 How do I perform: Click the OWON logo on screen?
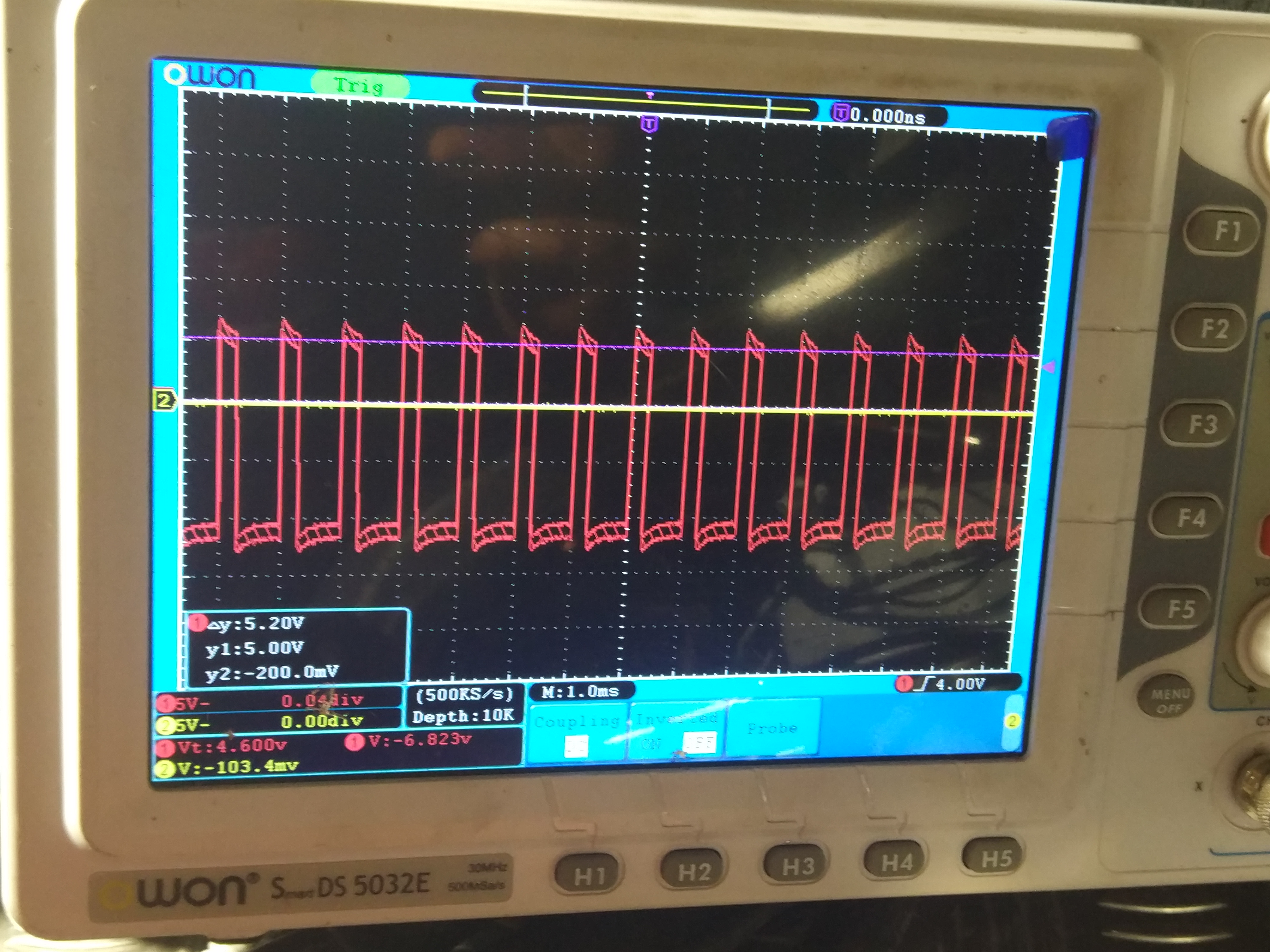point(209,76)
